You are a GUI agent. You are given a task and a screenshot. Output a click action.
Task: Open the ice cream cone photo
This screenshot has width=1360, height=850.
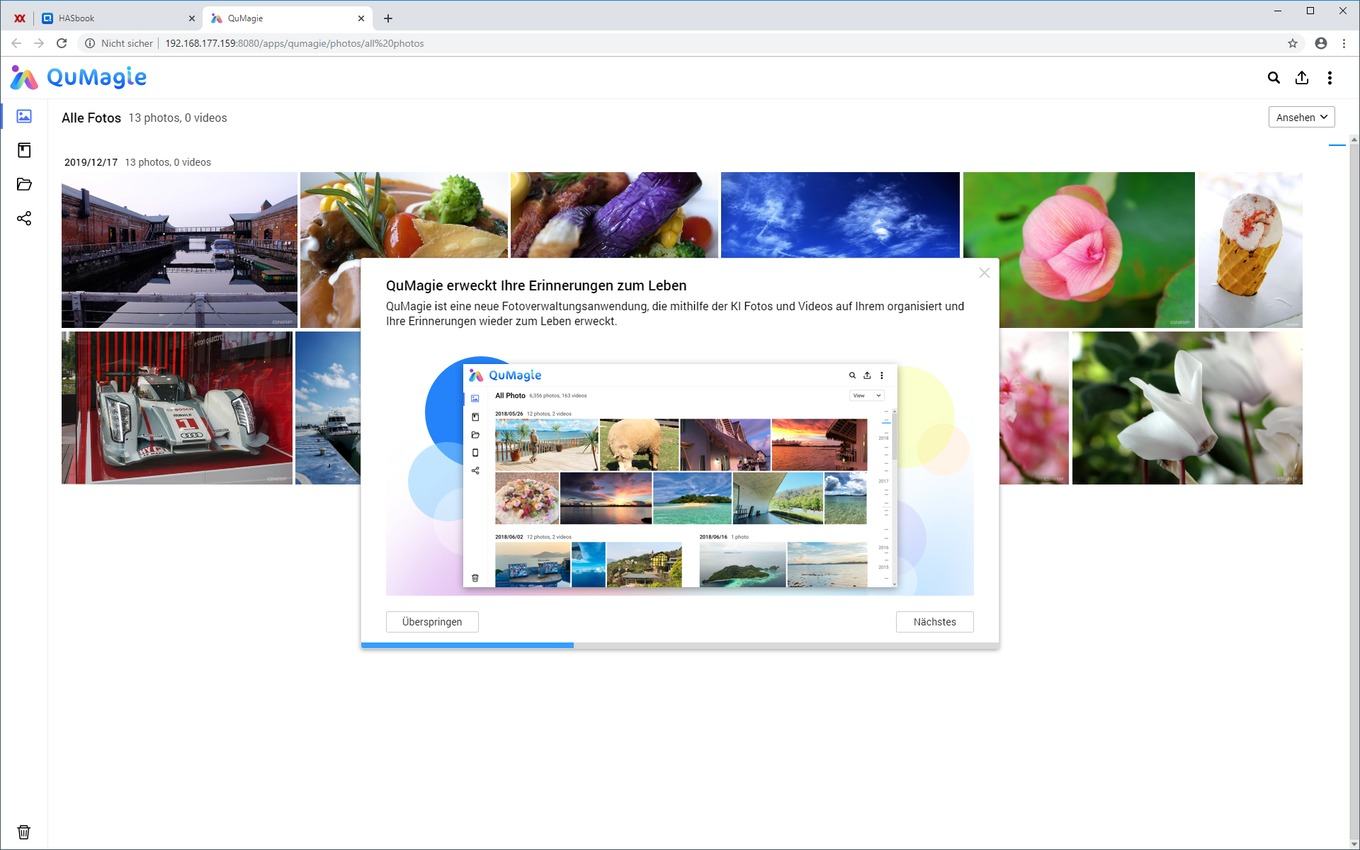click(x=1250, y=250)
